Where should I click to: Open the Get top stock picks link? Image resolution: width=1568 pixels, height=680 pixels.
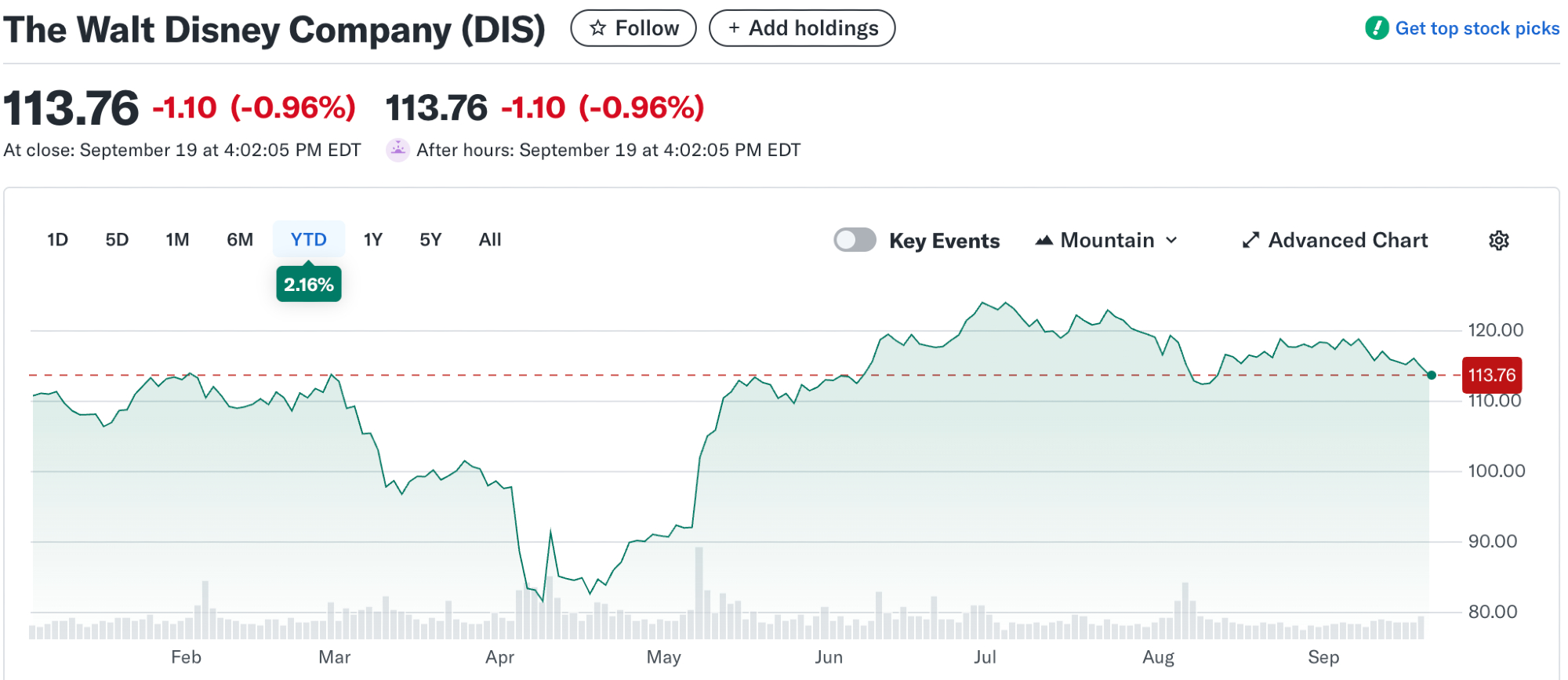coord(1476,28)
